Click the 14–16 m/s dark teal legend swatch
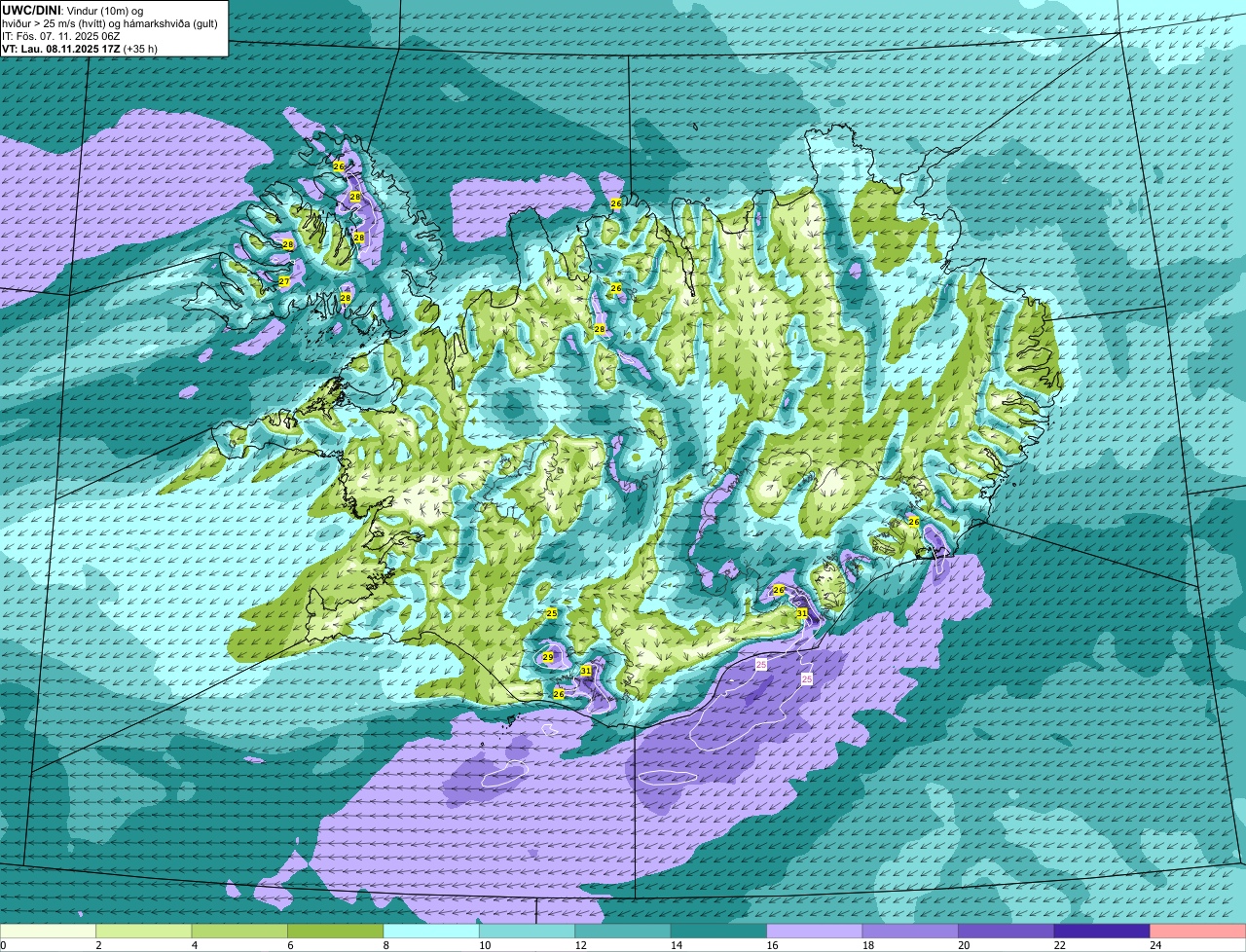Viewport: 1246px width, 952px height. pyautogui.click(x=719, y=931)
